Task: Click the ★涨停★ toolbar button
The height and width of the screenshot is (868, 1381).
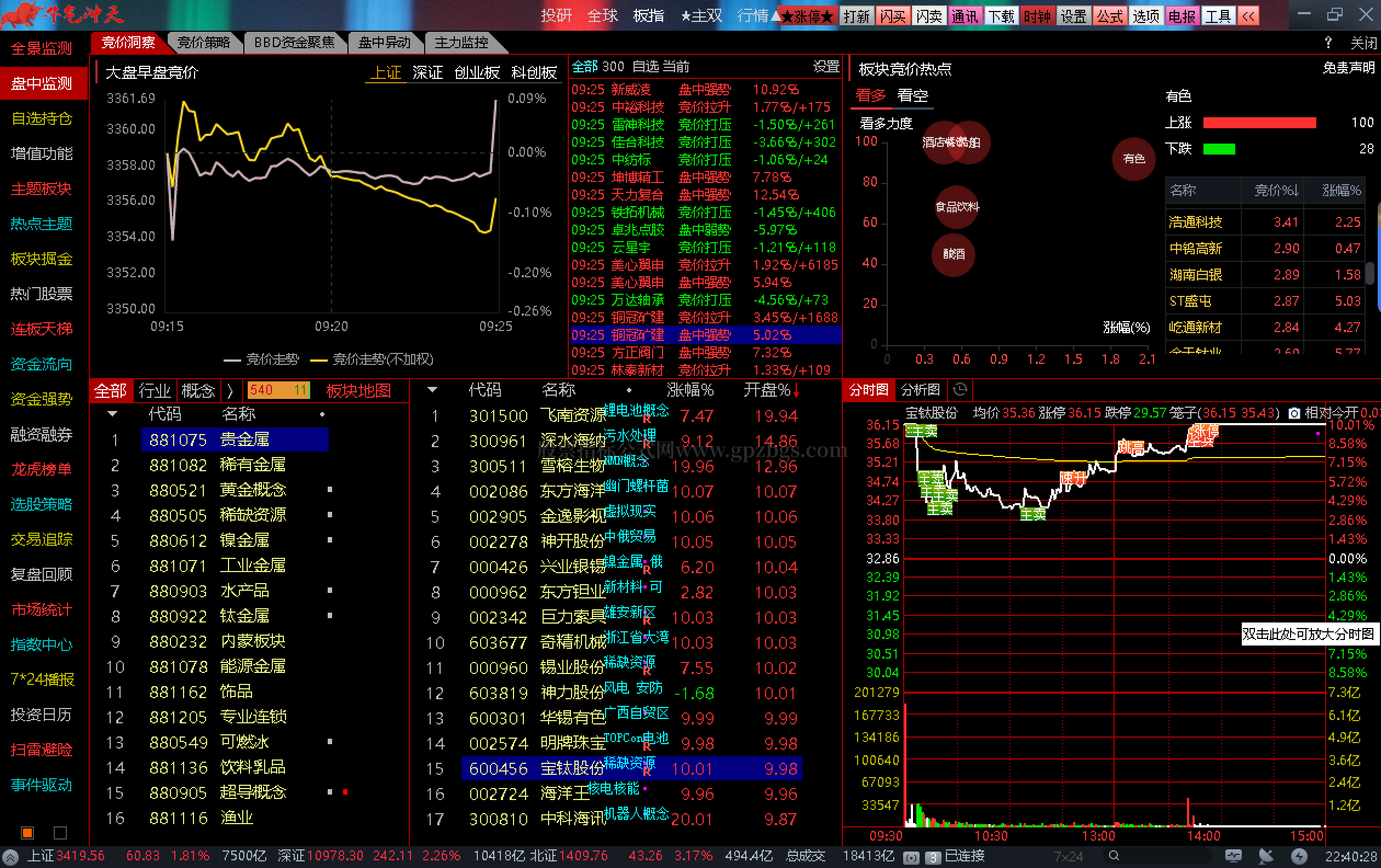Action: tap(807, 16)
